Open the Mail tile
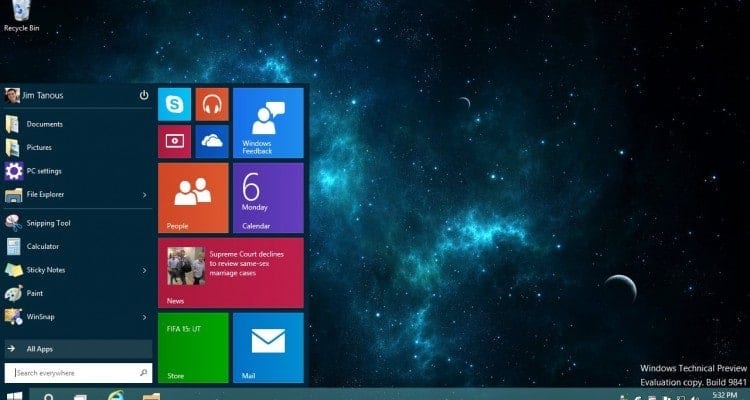 [x=268, y=347]
